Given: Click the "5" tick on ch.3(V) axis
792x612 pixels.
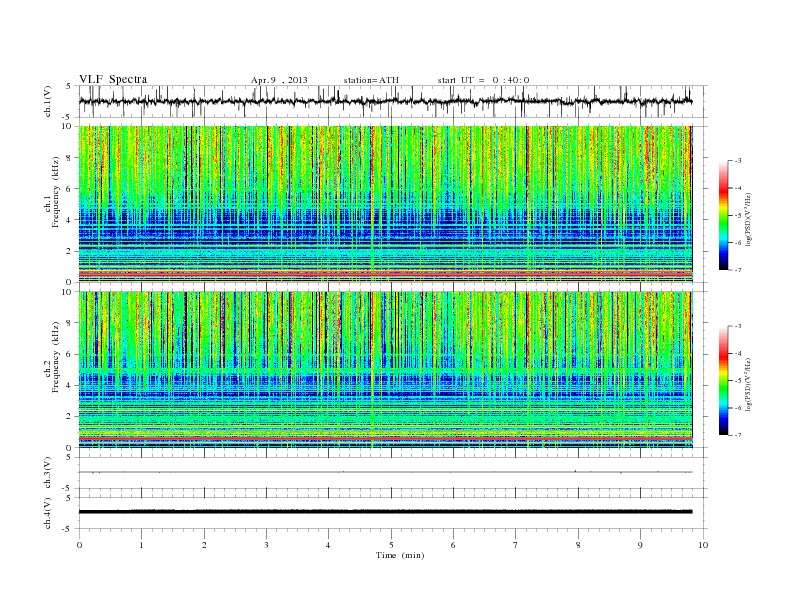Looking at the screenshot, I should (x=69, y=457).
